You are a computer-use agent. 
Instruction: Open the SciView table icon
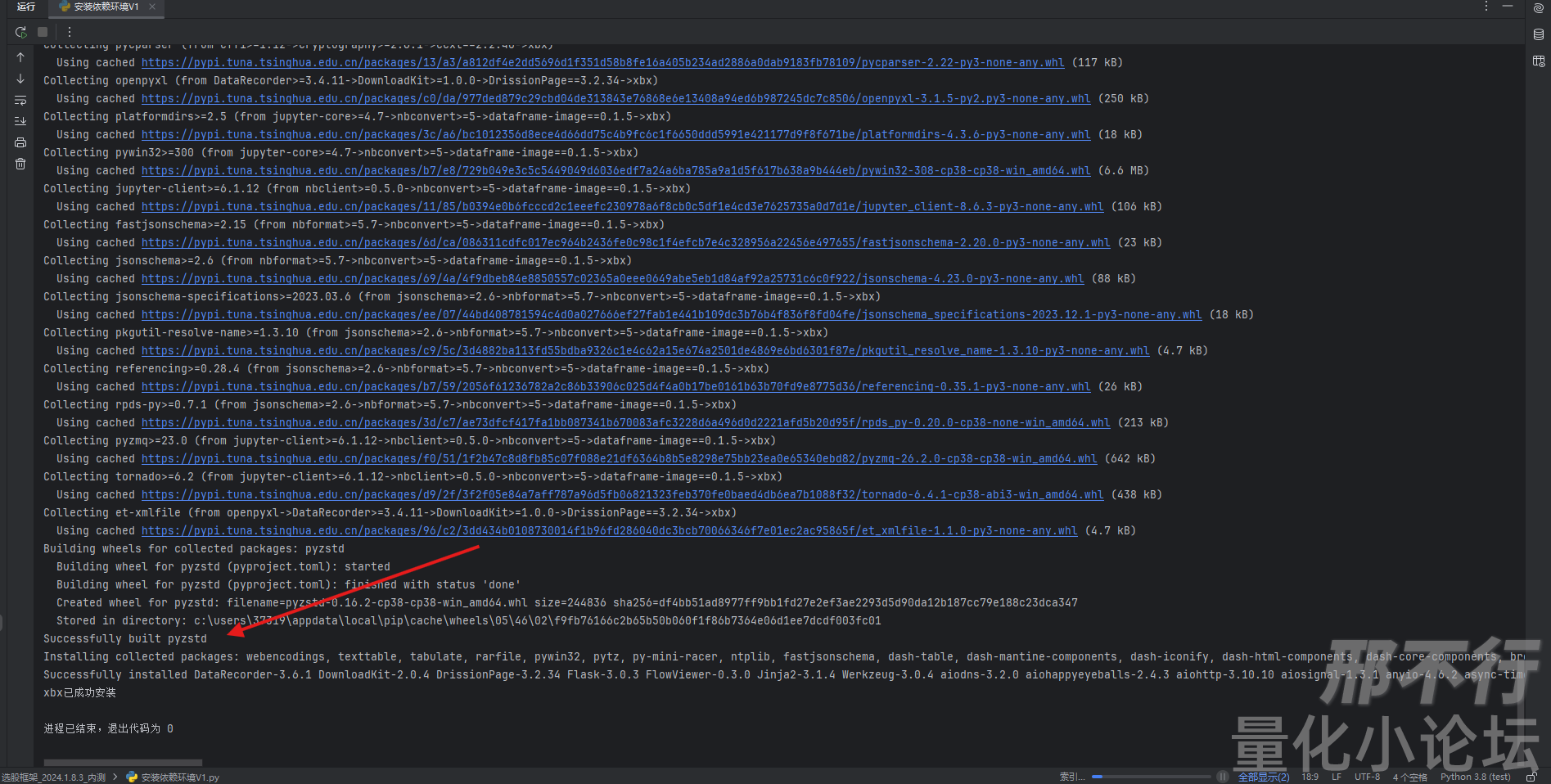coord(1539,61)
